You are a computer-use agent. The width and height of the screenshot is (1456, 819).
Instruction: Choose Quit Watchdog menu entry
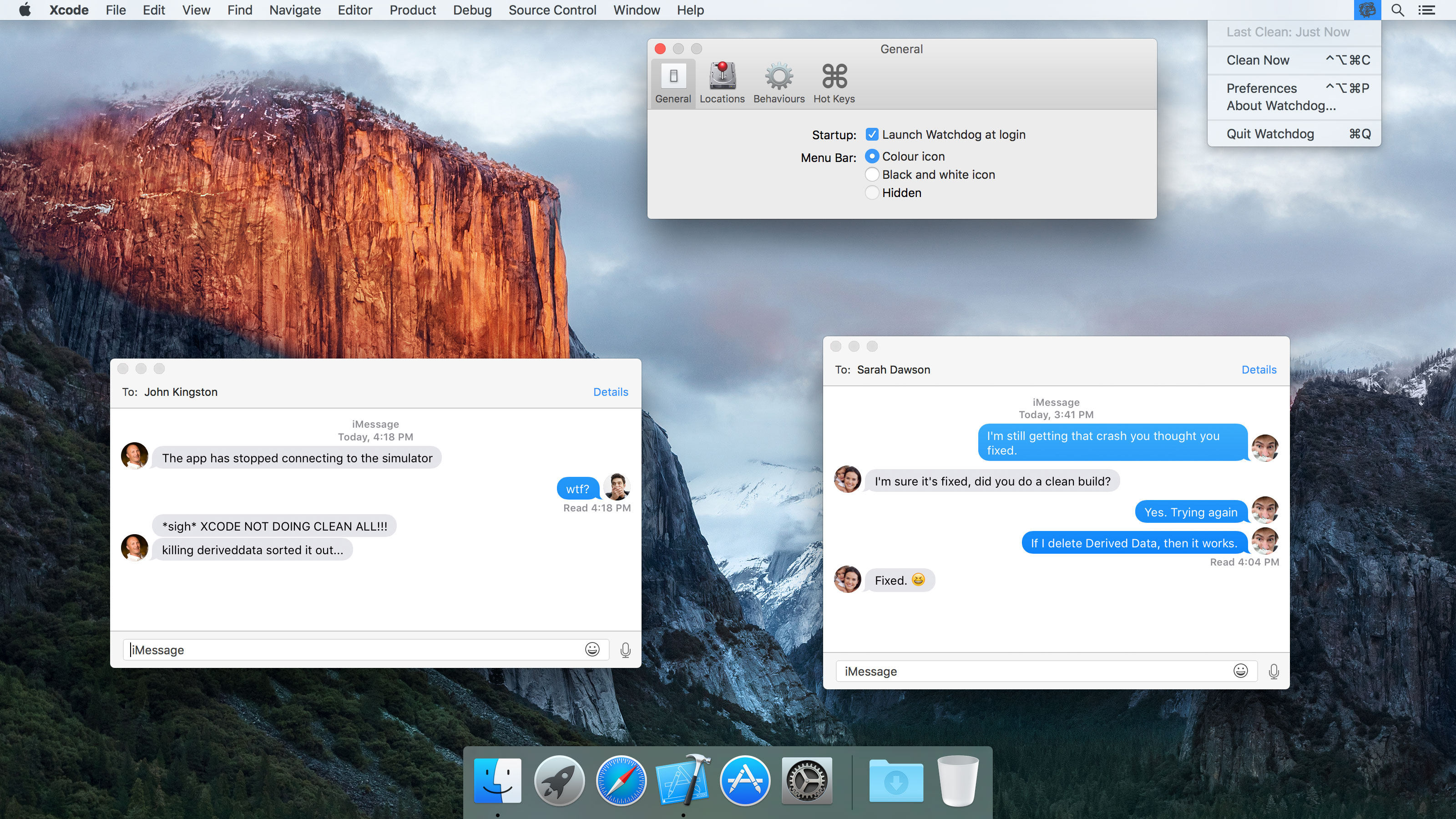(1294, 134)
